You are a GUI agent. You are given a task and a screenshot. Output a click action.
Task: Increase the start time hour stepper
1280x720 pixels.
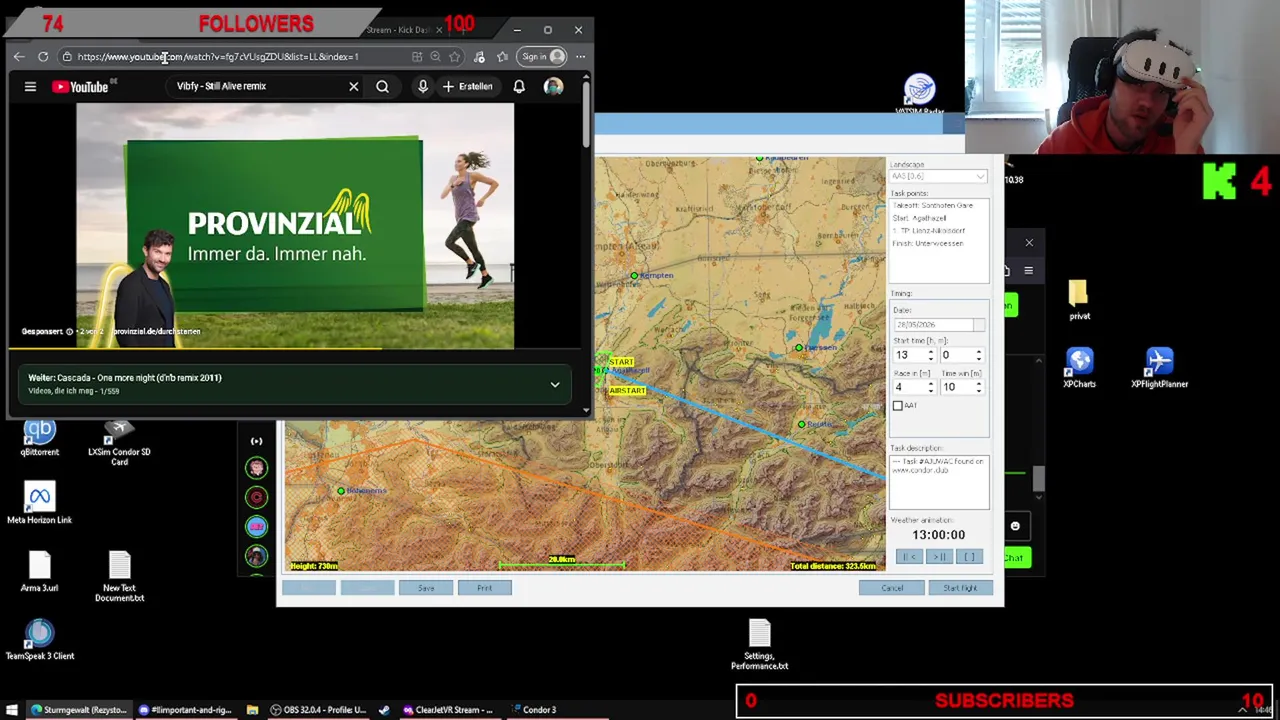tap(931, 352)
